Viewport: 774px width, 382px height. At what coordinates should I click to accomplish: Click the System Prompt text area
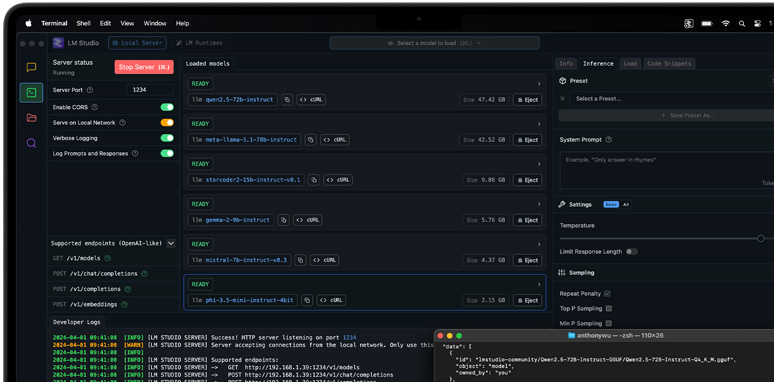pyautogui.click(x=667, y=170)
